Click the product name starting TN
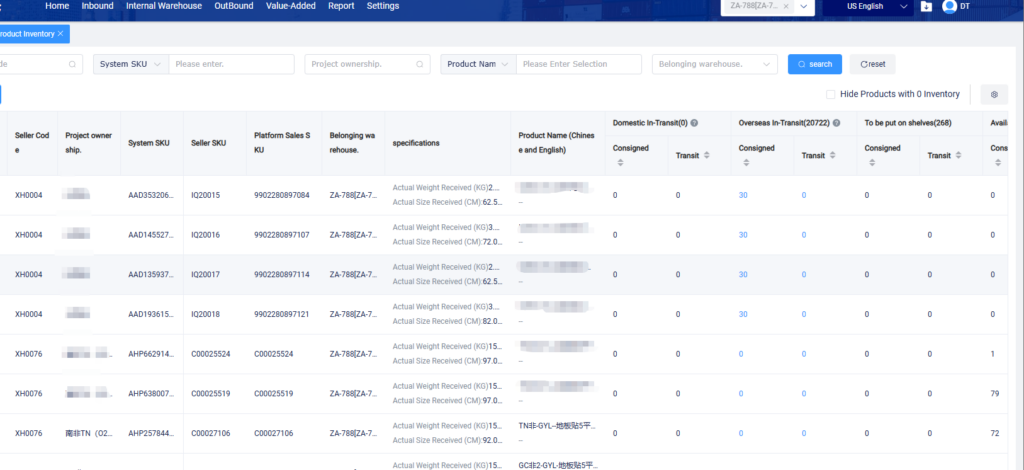This screenshot has width=1024, height=470. [557, 426]
